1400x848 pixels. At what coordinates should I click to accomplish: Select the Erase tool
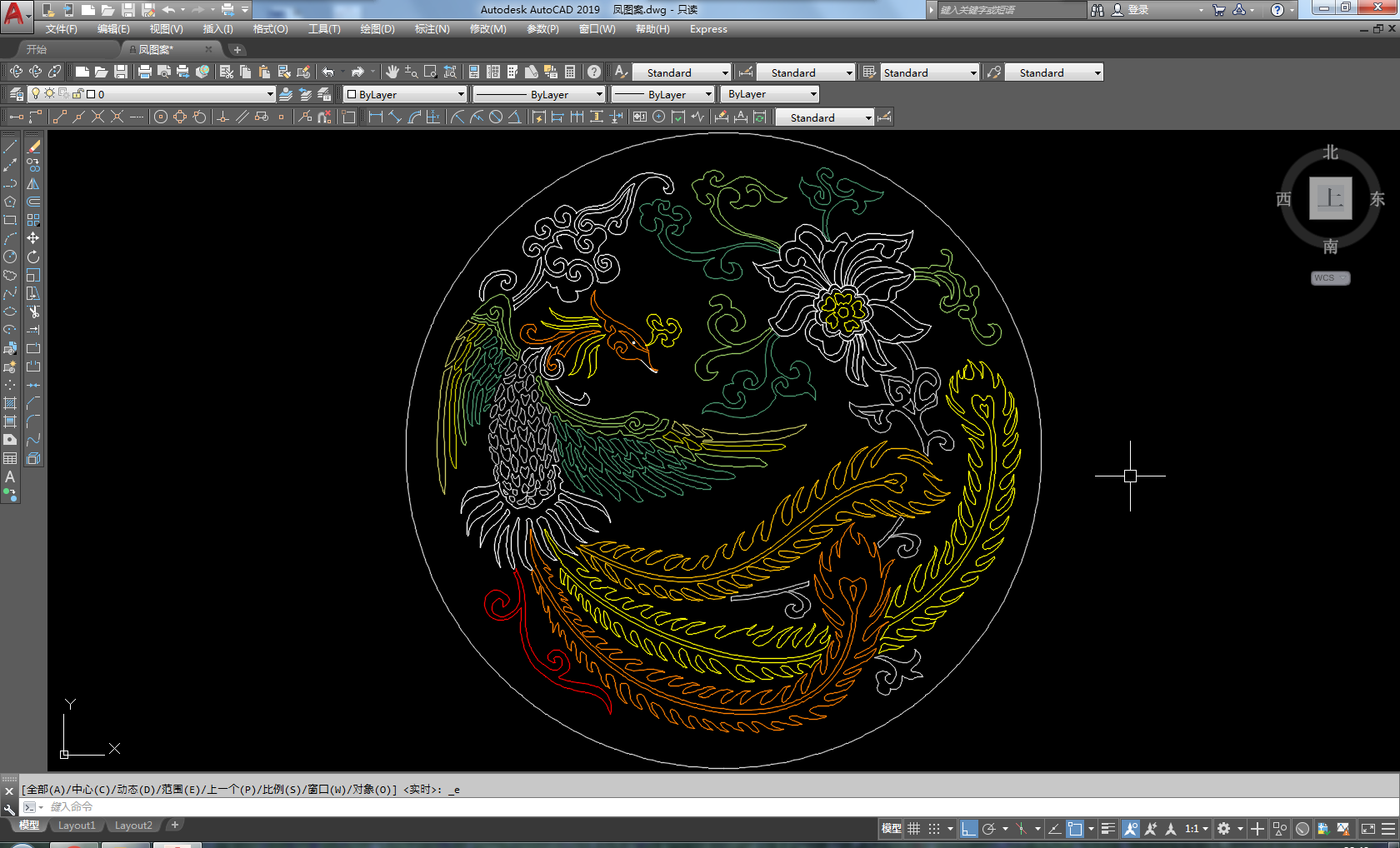point(33,147)
